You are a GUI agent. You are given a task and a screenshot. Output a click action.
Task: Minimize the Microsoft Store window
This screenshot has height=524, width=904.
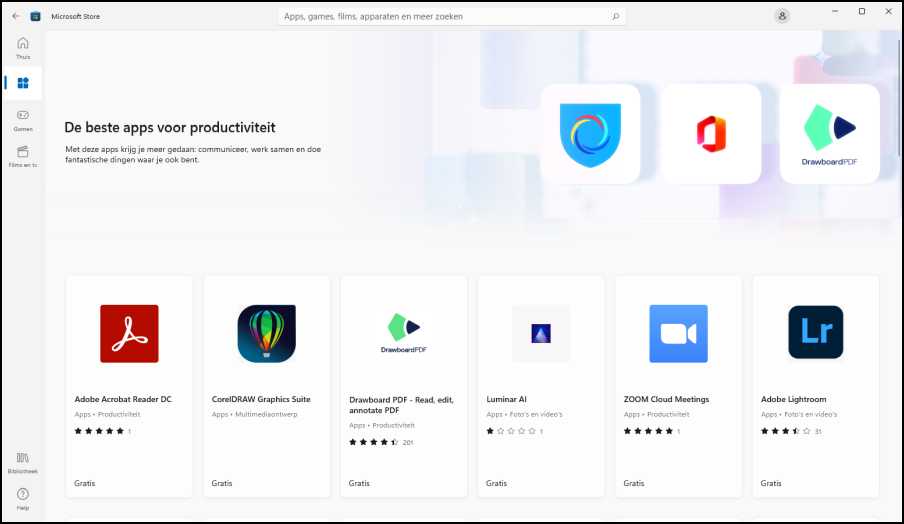coord(835,12)
